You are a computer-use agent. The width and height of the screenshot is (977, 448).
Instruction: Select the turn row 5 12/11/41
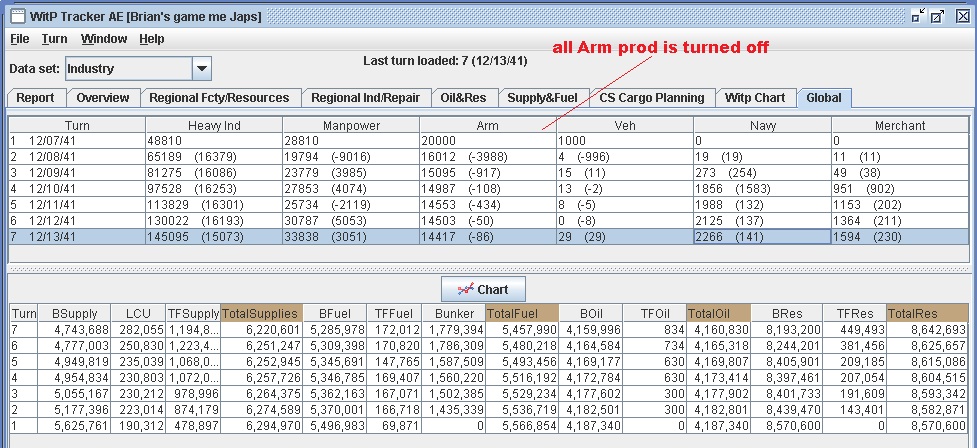(x=488, y=204)
